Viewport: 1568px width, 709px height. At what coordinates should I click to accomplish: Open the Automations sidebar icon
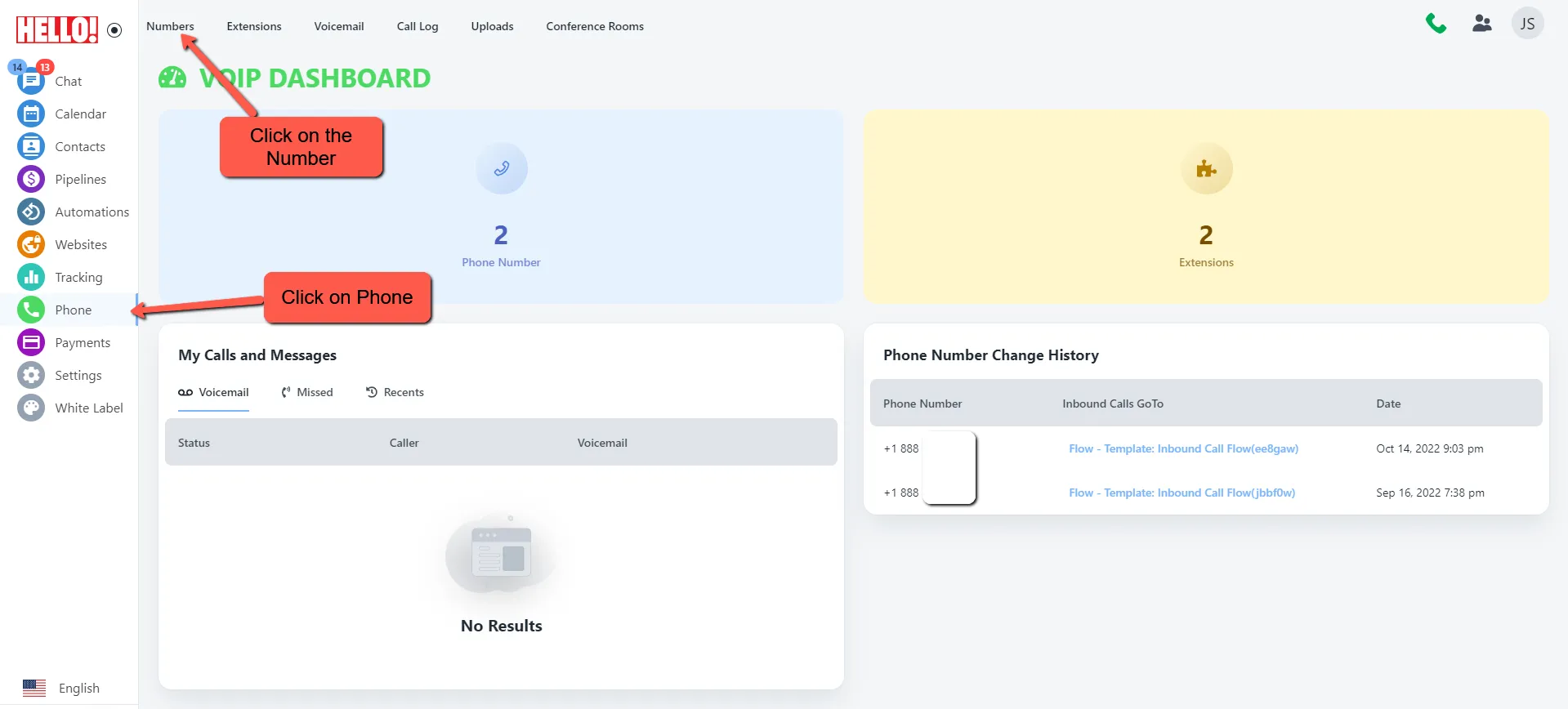(31, 212)
